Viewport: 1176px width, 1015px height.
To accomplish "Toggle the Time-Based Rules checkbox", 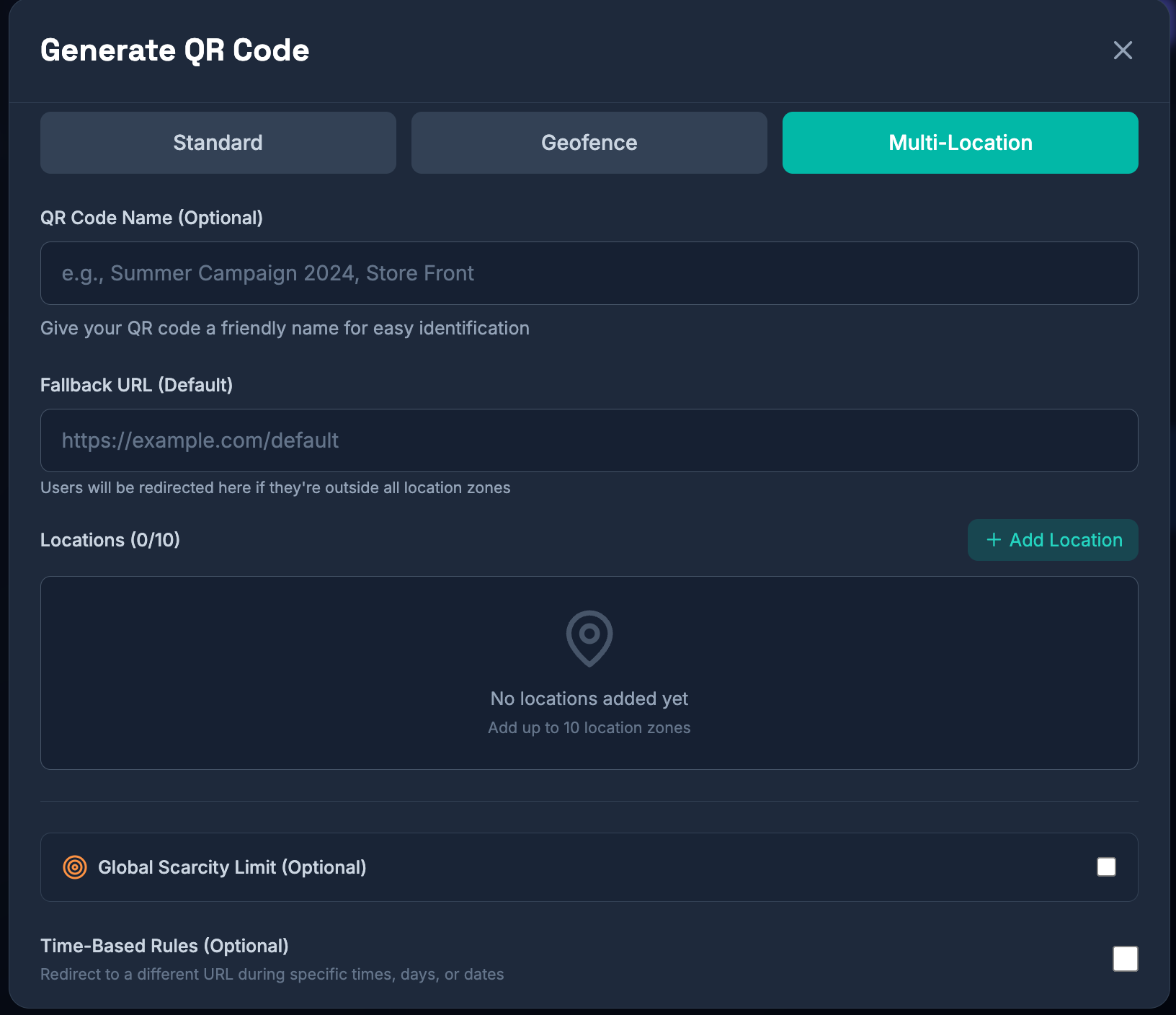I will [1125, 959].
